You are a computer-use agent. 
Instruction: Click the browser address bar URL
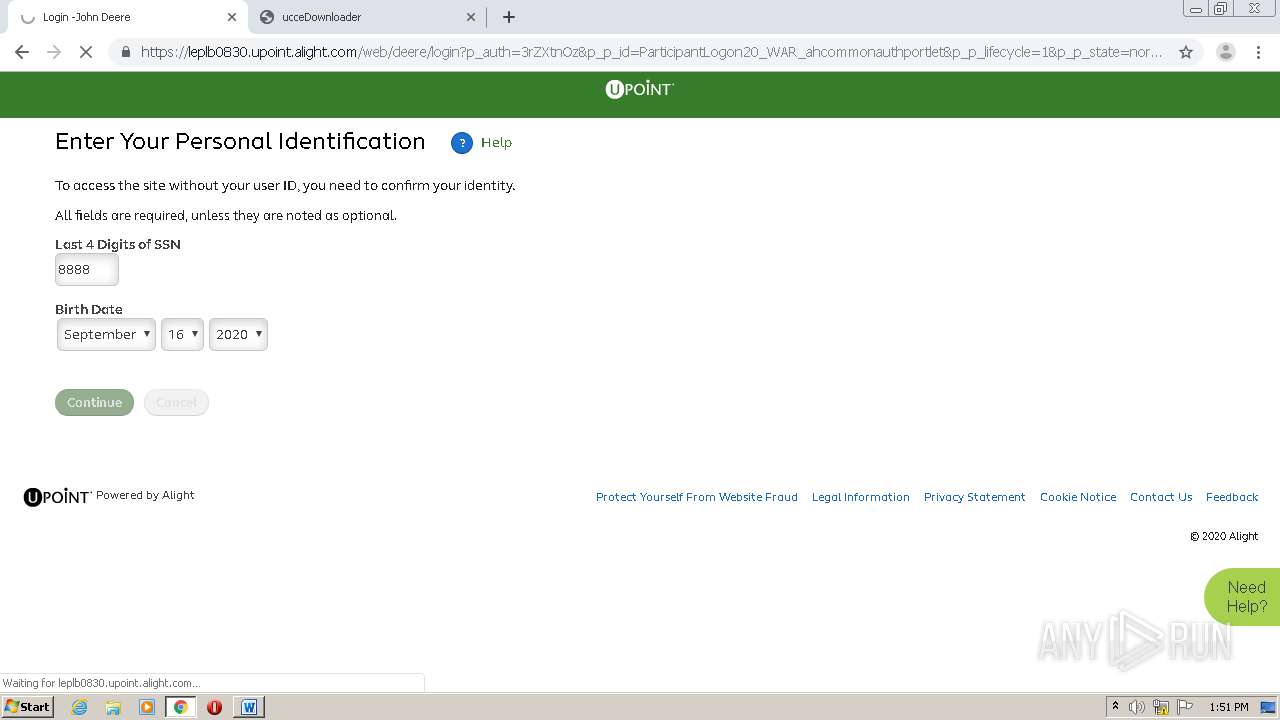651,52
